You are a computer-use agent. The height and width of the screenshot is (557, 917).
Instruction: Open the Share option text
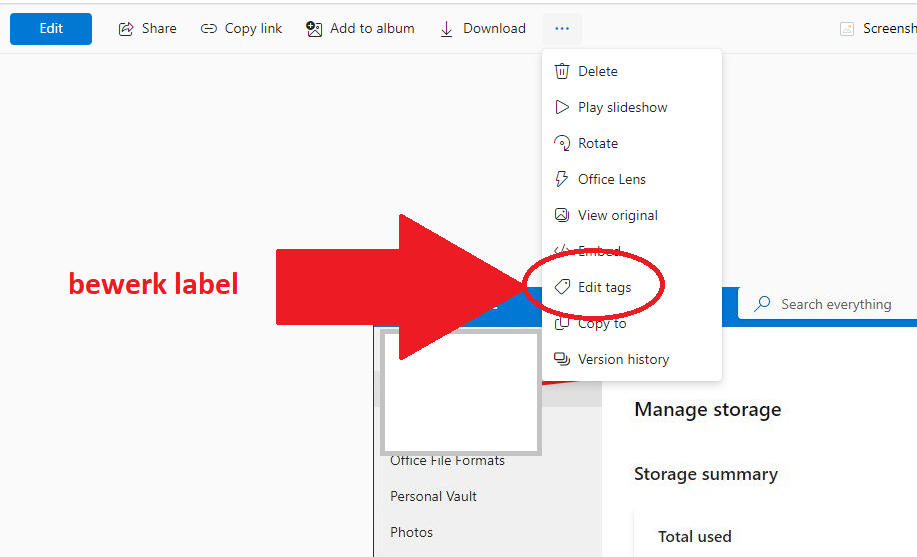(159, 28)
